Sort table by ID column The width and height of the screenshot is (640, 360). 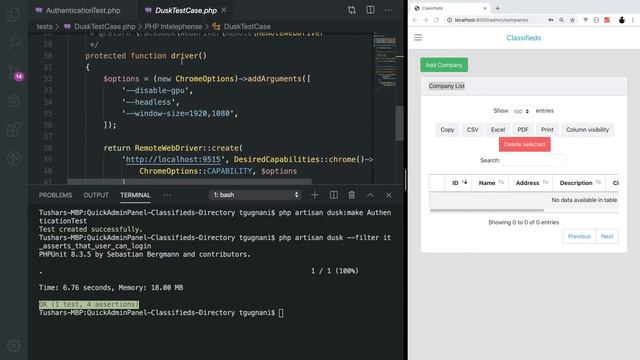[459, 183]
